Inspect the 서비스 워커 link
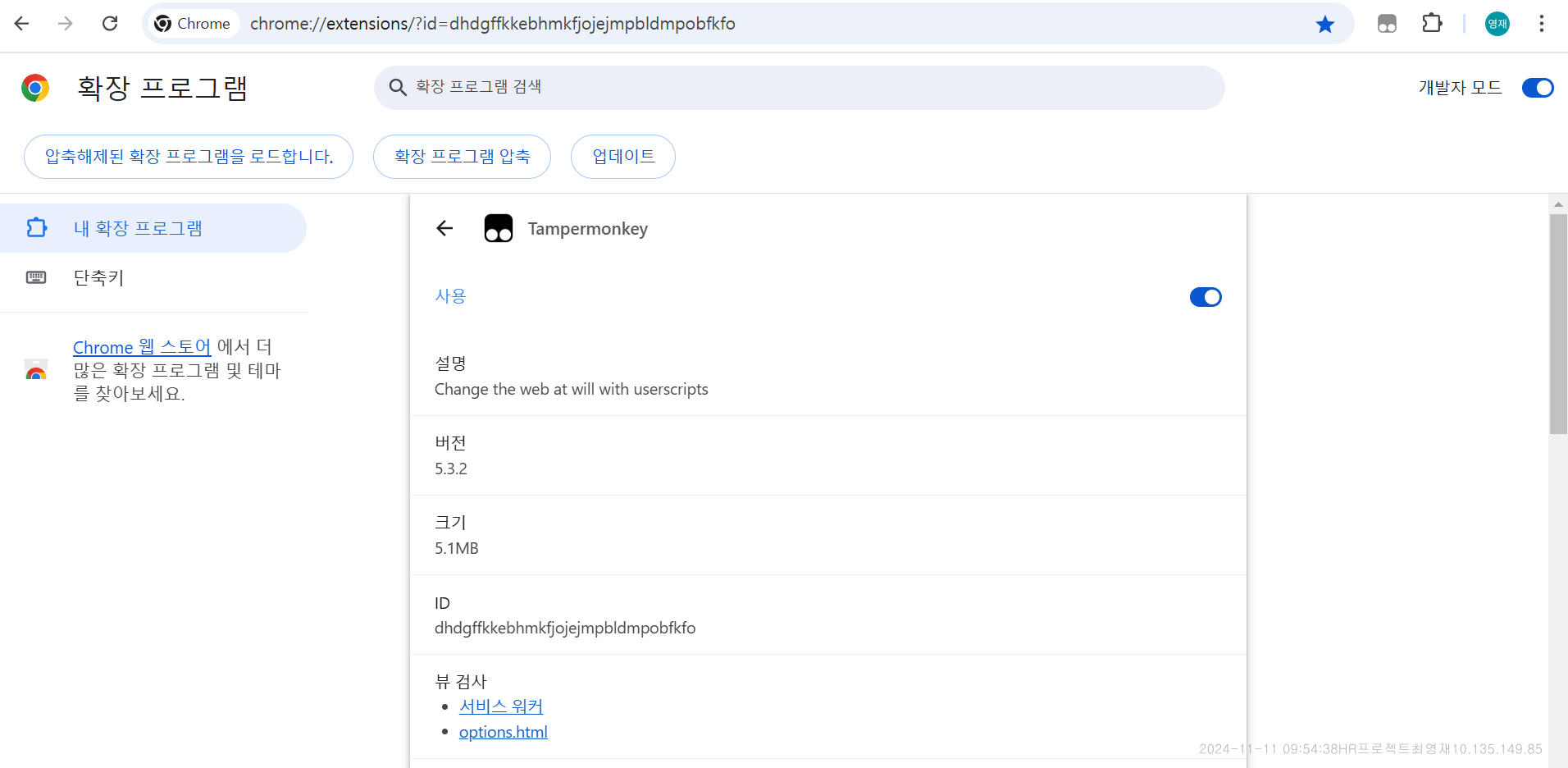This screenshot has height=768, width=1568. 500,706
